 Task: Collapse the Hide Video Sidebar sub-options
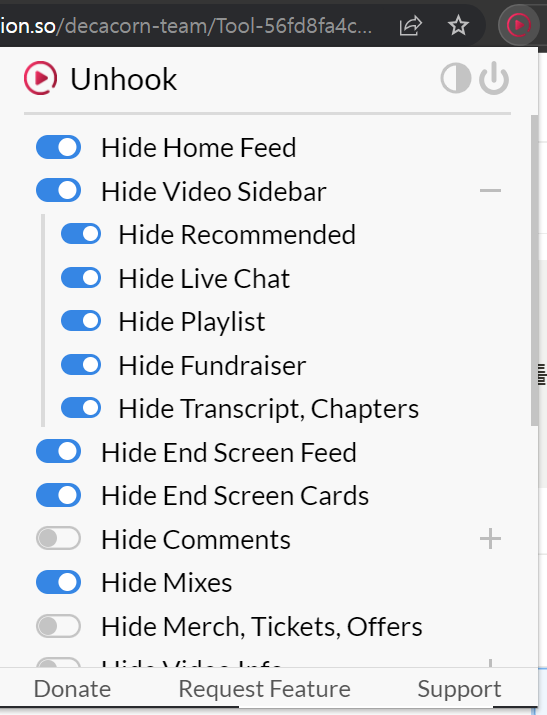[x=490, y=190]
